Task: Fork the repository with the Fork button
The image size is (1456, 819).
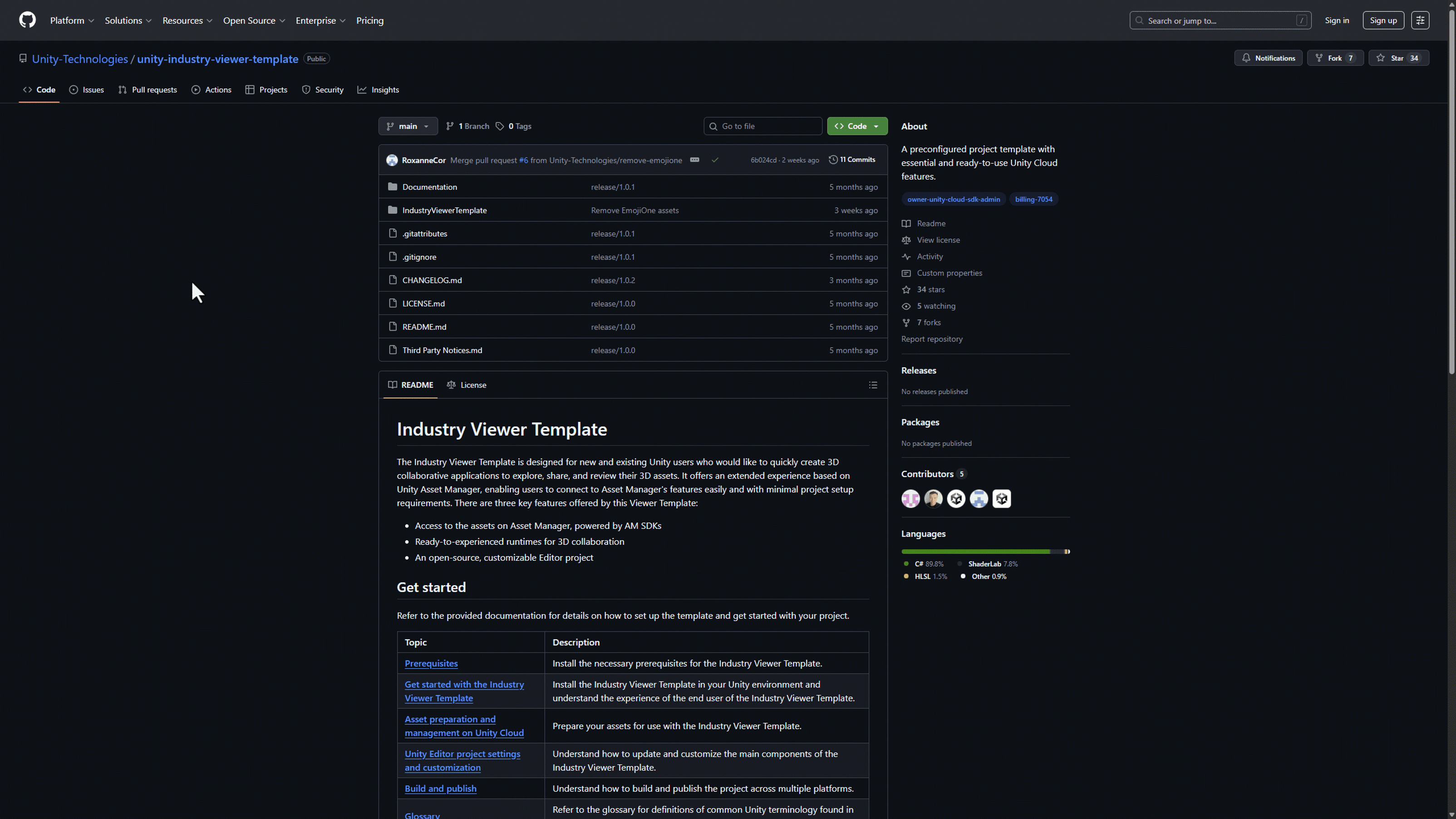Action: (1335, 58)
